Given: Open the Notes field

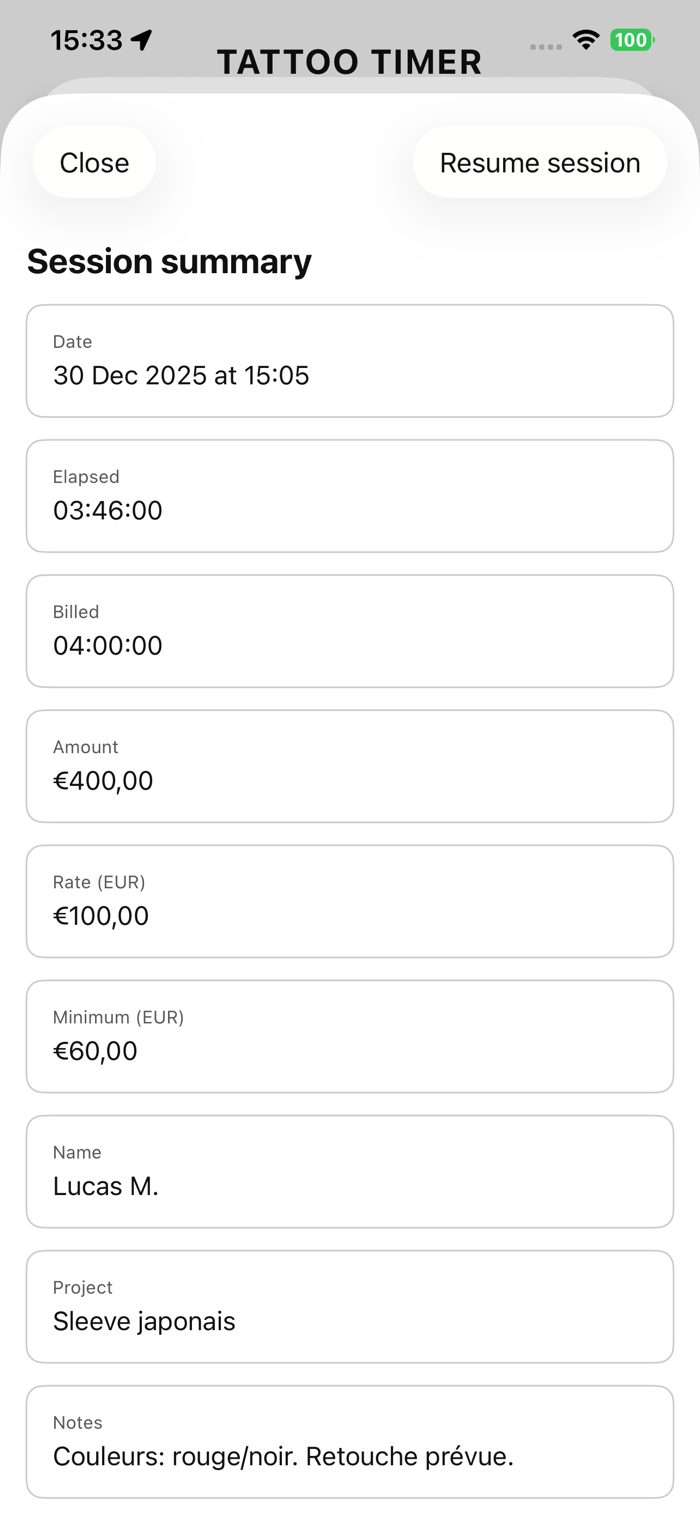Looking at the screenshot, I should point(349,1441).
